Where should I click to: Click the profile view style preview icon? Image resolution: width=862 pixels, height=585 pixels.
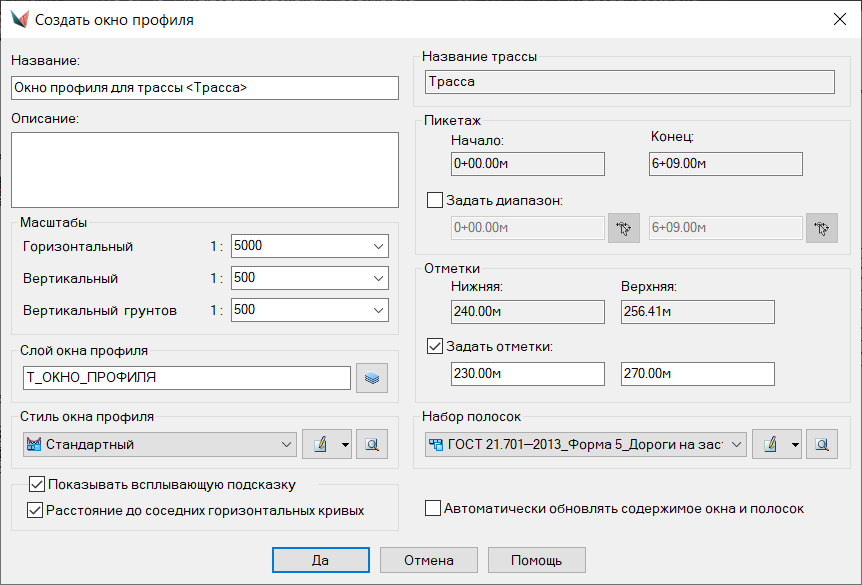click(x=371, y=445)
